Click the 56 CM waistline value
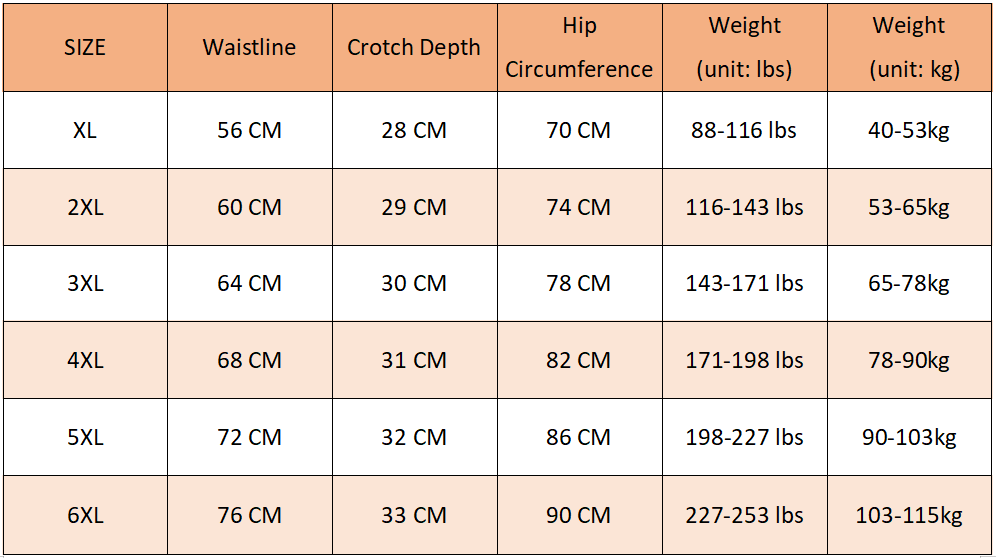Viewport: 996px width, 558px height. click(250, 130)
